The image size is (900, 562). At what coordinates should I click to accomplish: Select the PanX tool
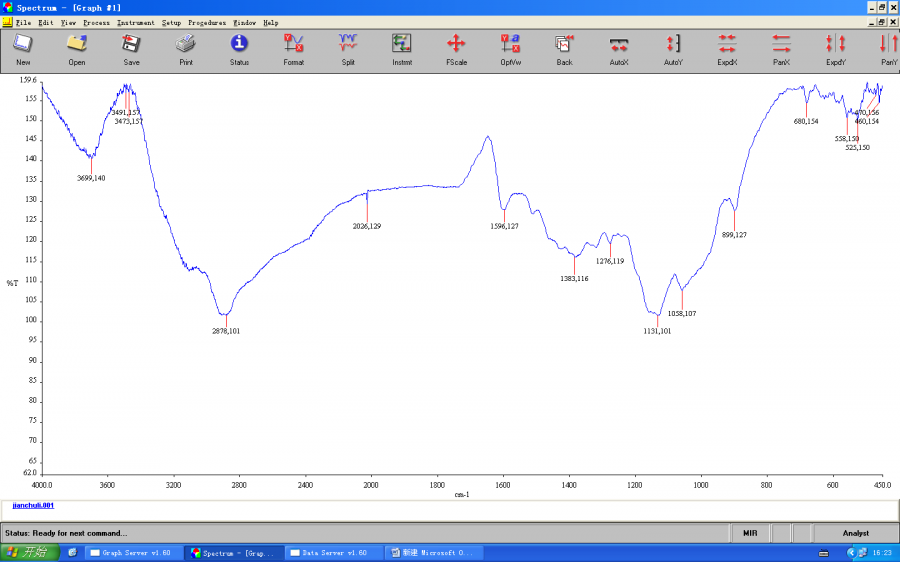pyautogui.click(x=781, y=50)
